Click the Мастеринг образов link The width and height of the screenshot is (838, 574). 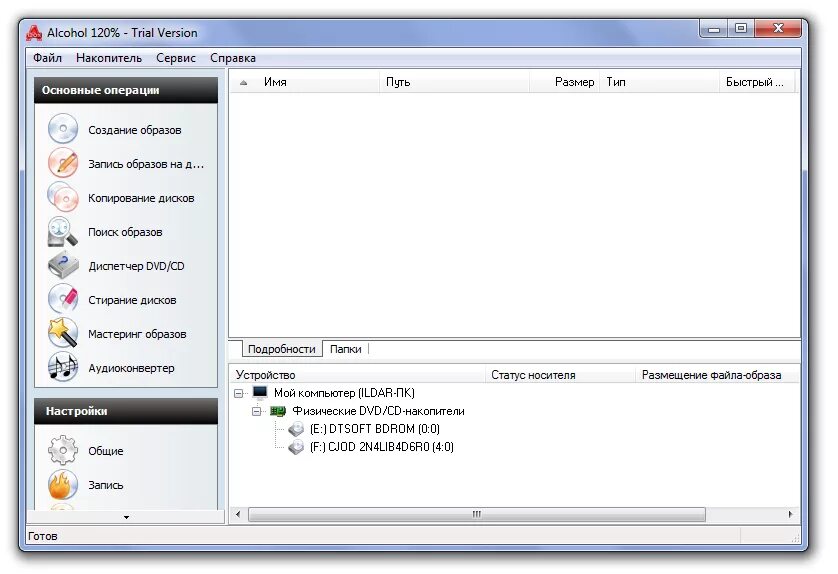pos(137,334)
